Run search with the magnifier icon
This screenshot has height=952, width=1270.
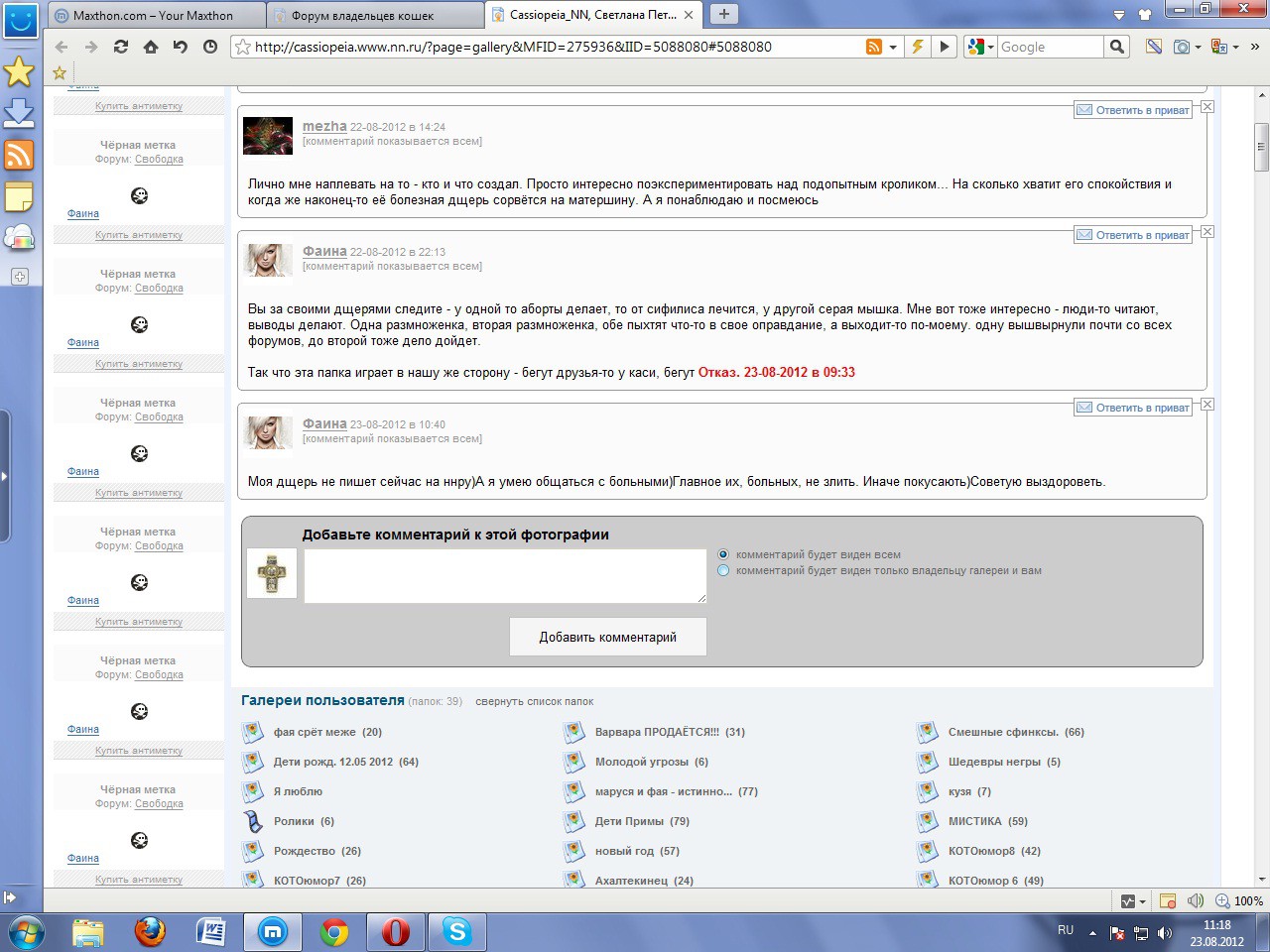[x=1117, y=47]
